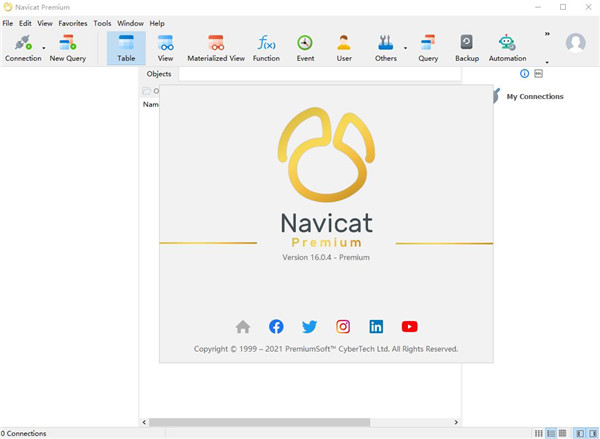The width and height of the screenshot is (600, 439).
Task: Toggle the right information pane button
Action: (592, 433)
